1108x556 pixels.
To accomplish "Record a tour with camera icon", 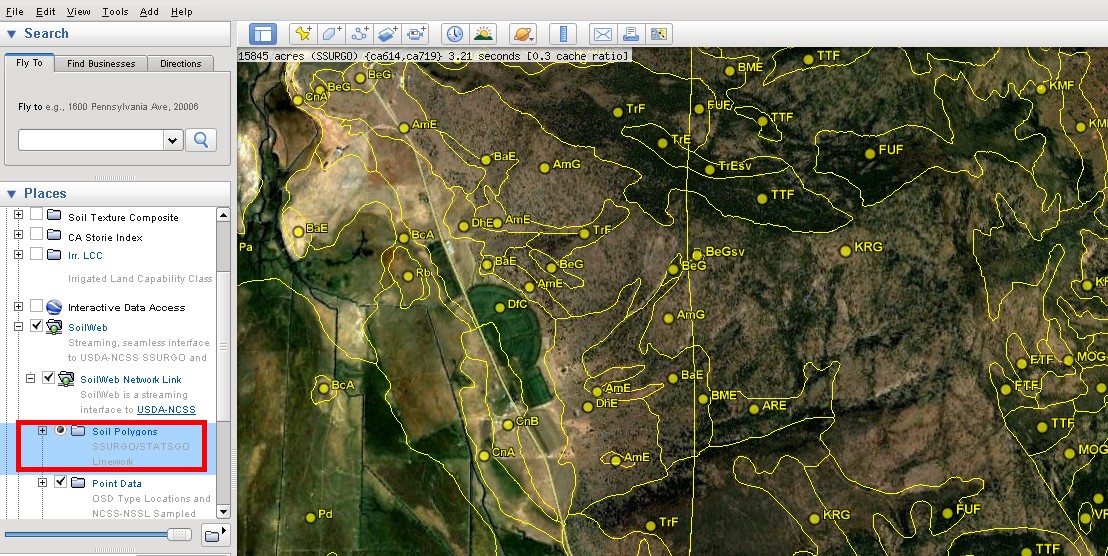I will (418, 34).
